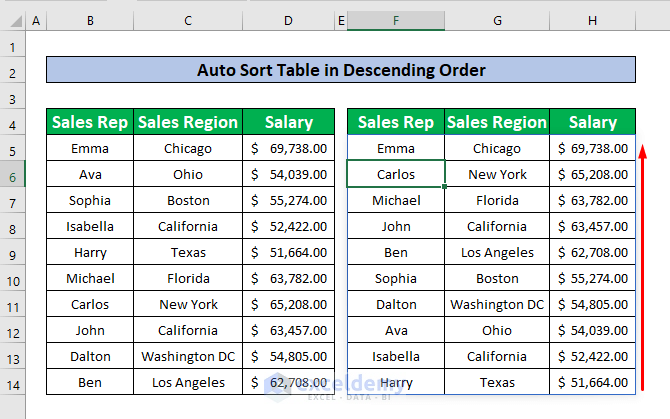Click the selected cell containing Carlos in column F
The height and width of the screenshot is (419, 670).
pos(396,174)
